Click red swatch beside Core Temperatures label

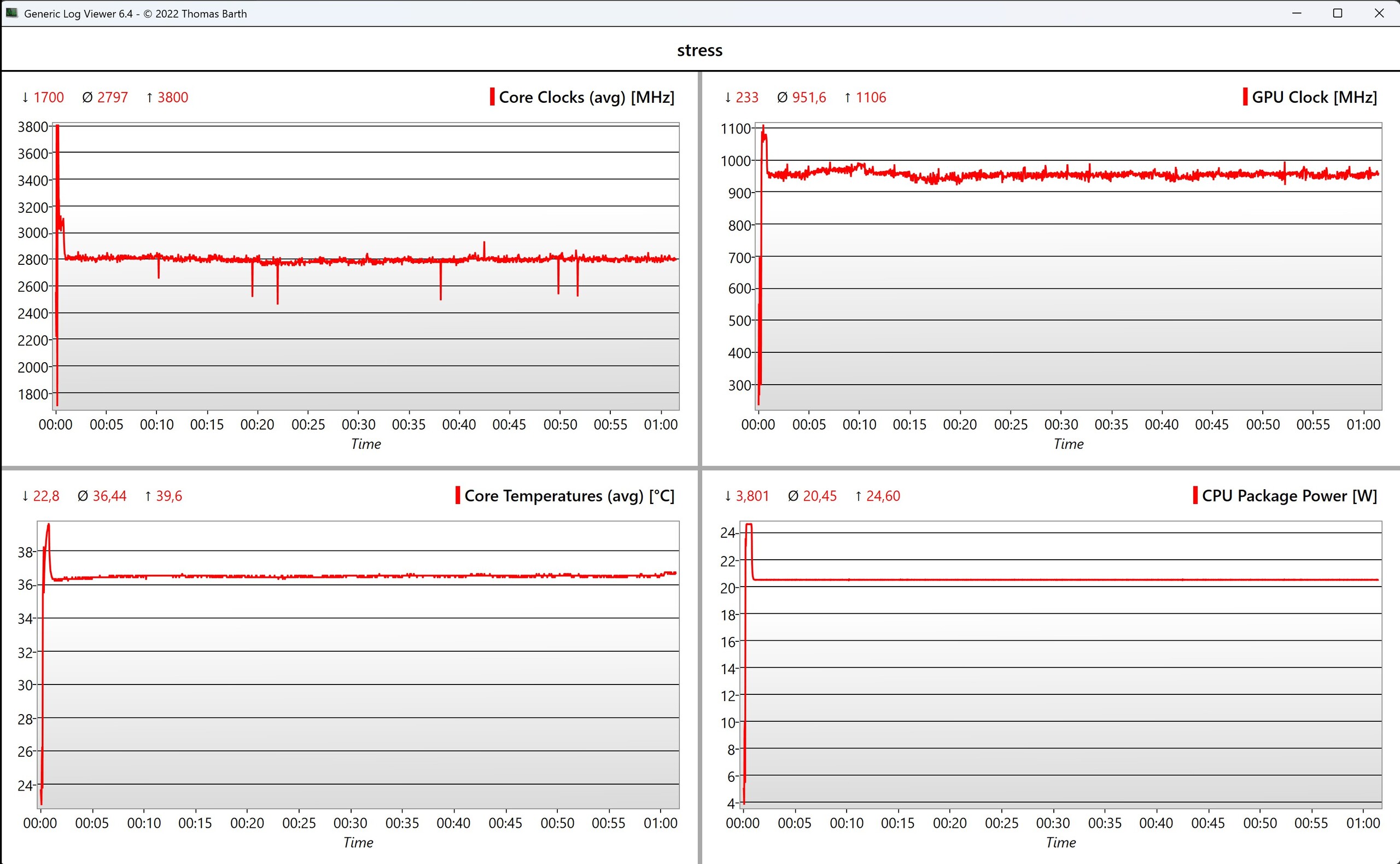(458, 495)
